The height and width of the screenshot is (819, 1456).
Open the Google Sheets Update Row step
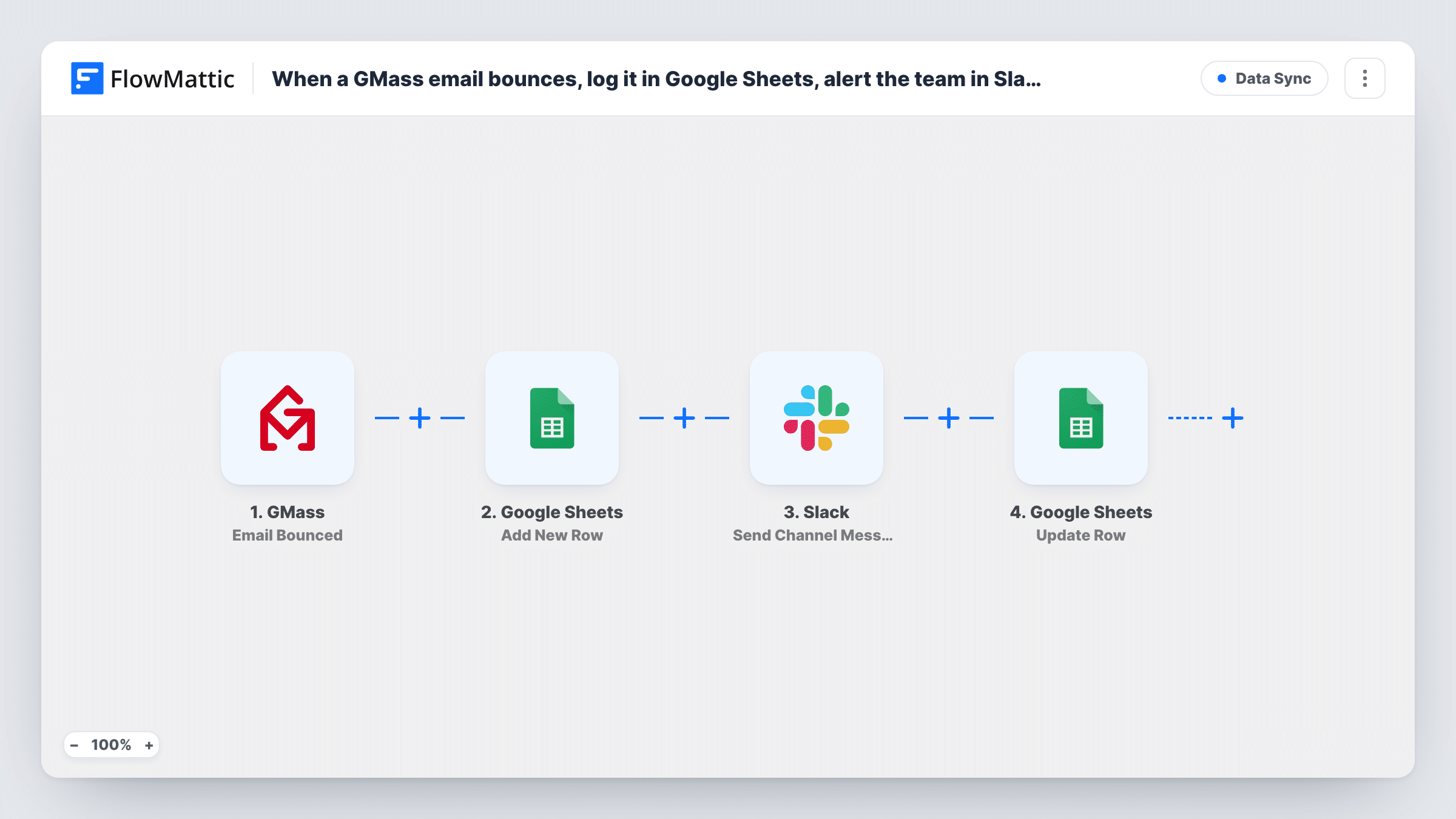(x=1081, y=418)
